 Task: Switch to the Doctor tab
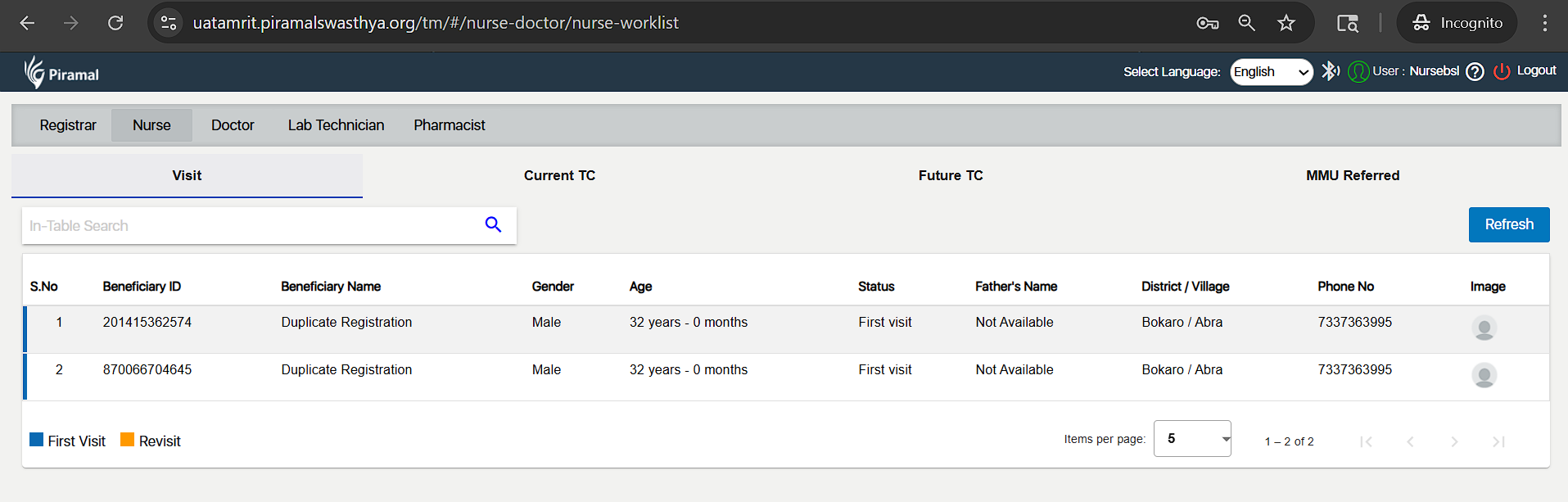tap(233, 125)
